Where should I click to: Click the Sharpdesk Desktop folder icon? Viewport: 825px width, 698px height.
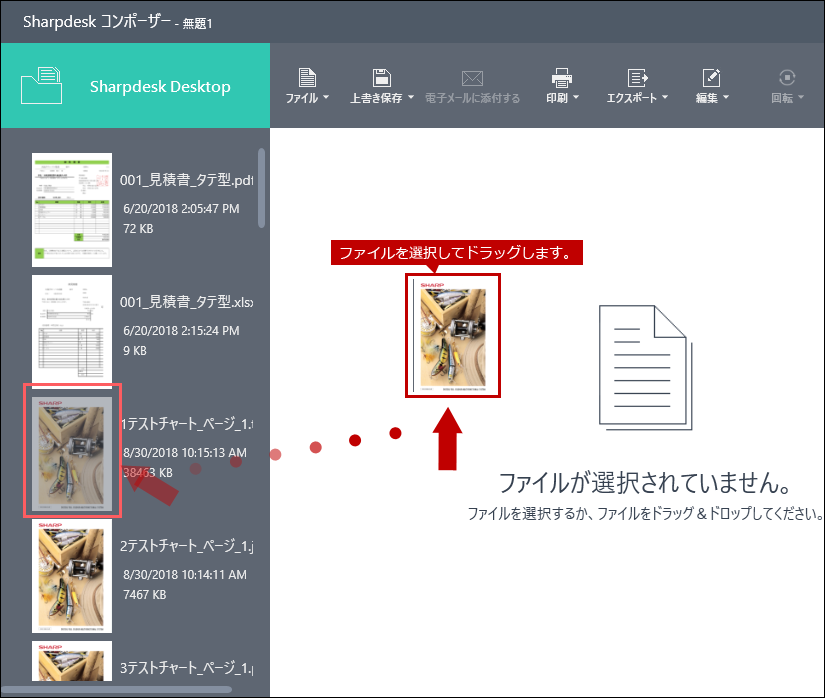[x=42, y=85]
